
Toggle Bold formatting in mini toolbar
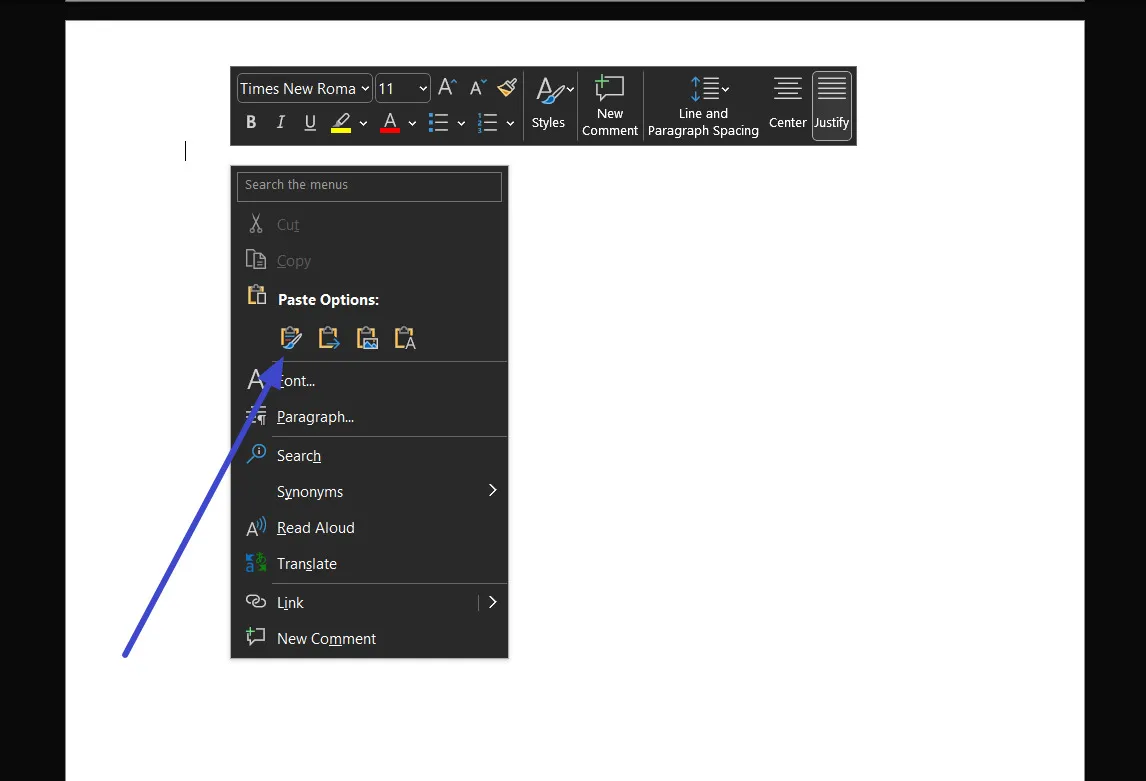click(x=251, y=122)
